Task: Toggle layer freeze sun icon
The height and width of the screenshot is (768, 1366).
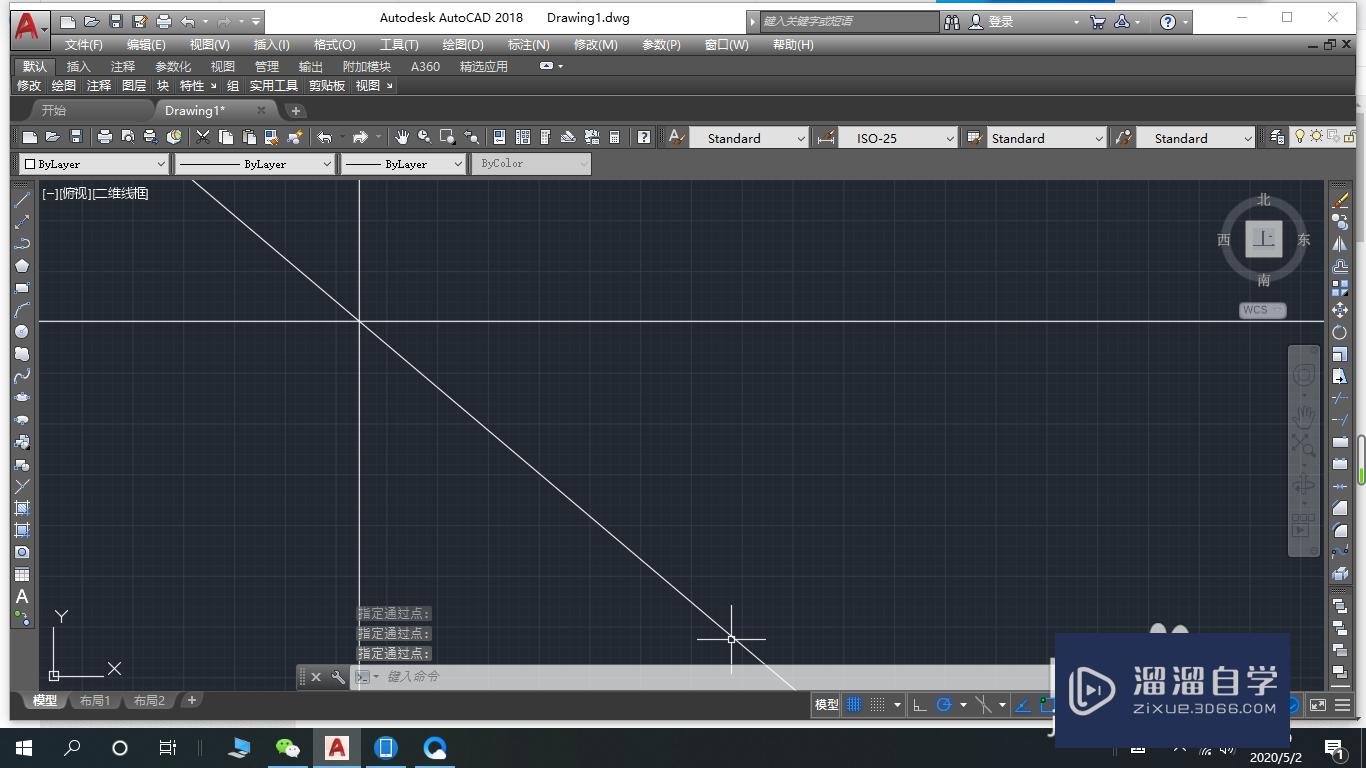Action: [1316, 137]
